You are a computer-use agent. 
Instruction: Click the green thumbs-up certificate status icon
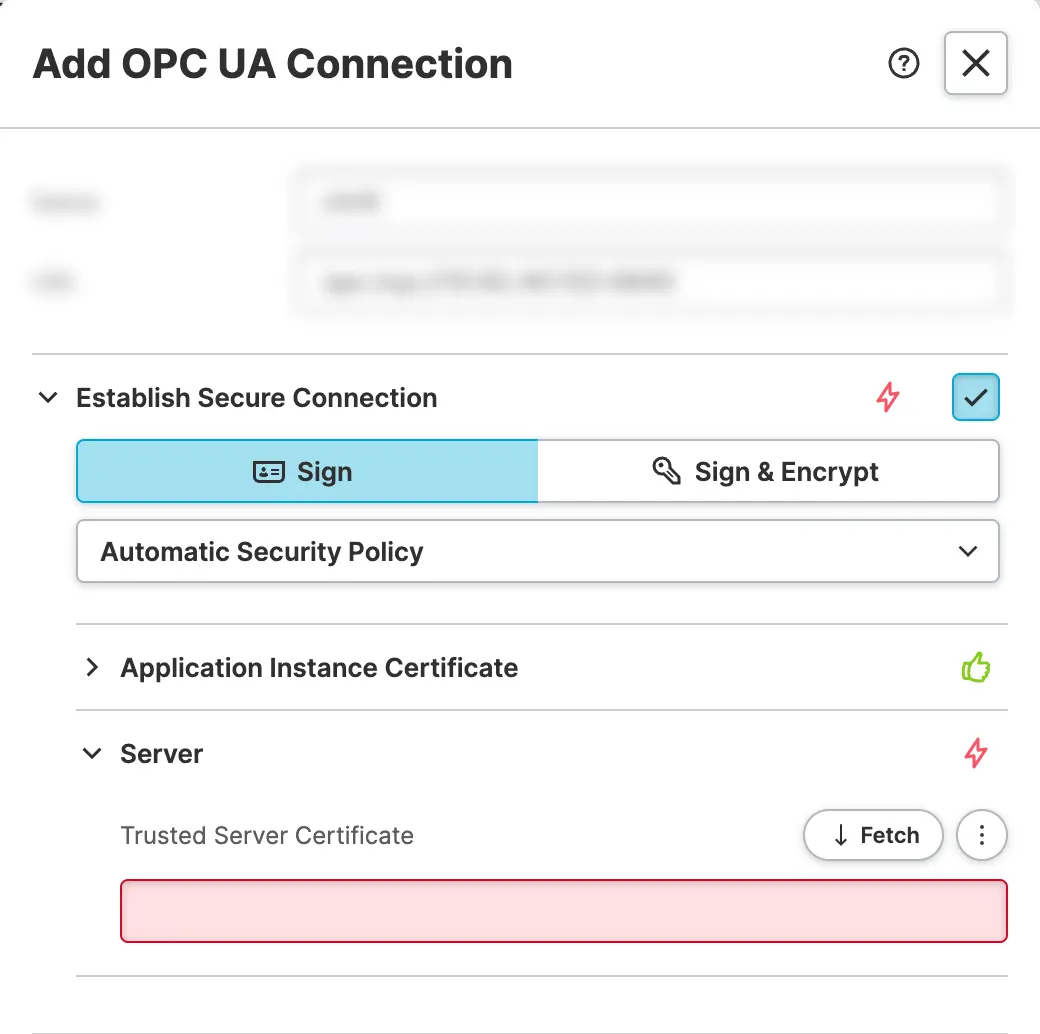[x=975, y=668]
